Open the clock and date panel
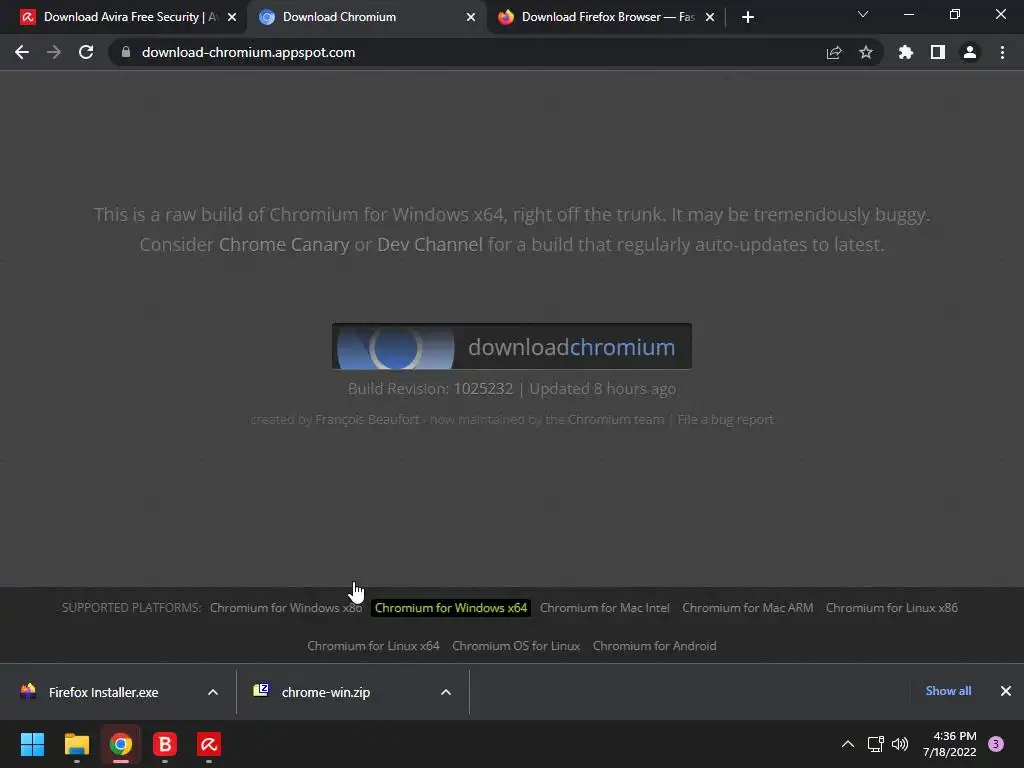This screenshot has height=768, width=1024. pos(950,744)
